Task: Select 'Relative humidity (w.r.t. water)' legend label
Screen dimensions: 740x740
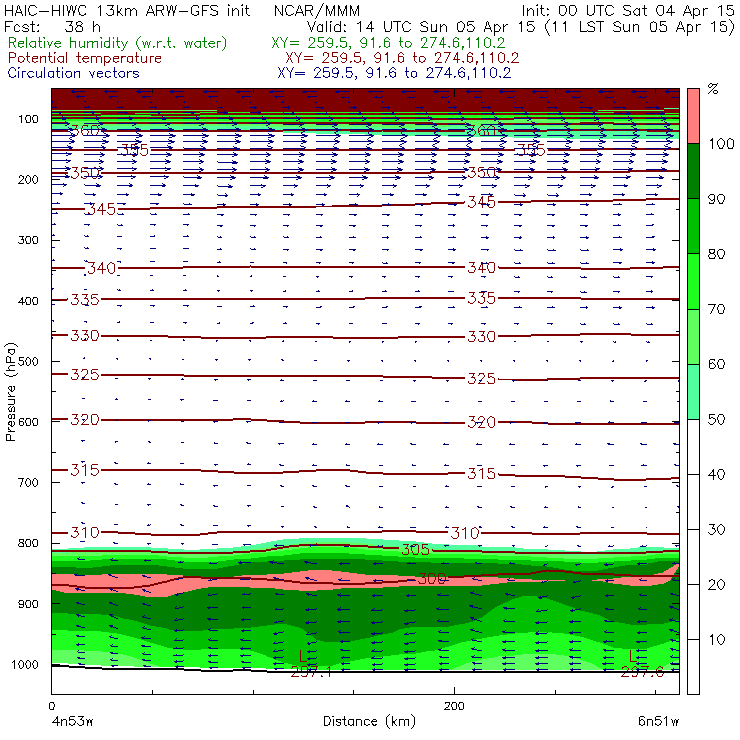Action: click(118, 43)
